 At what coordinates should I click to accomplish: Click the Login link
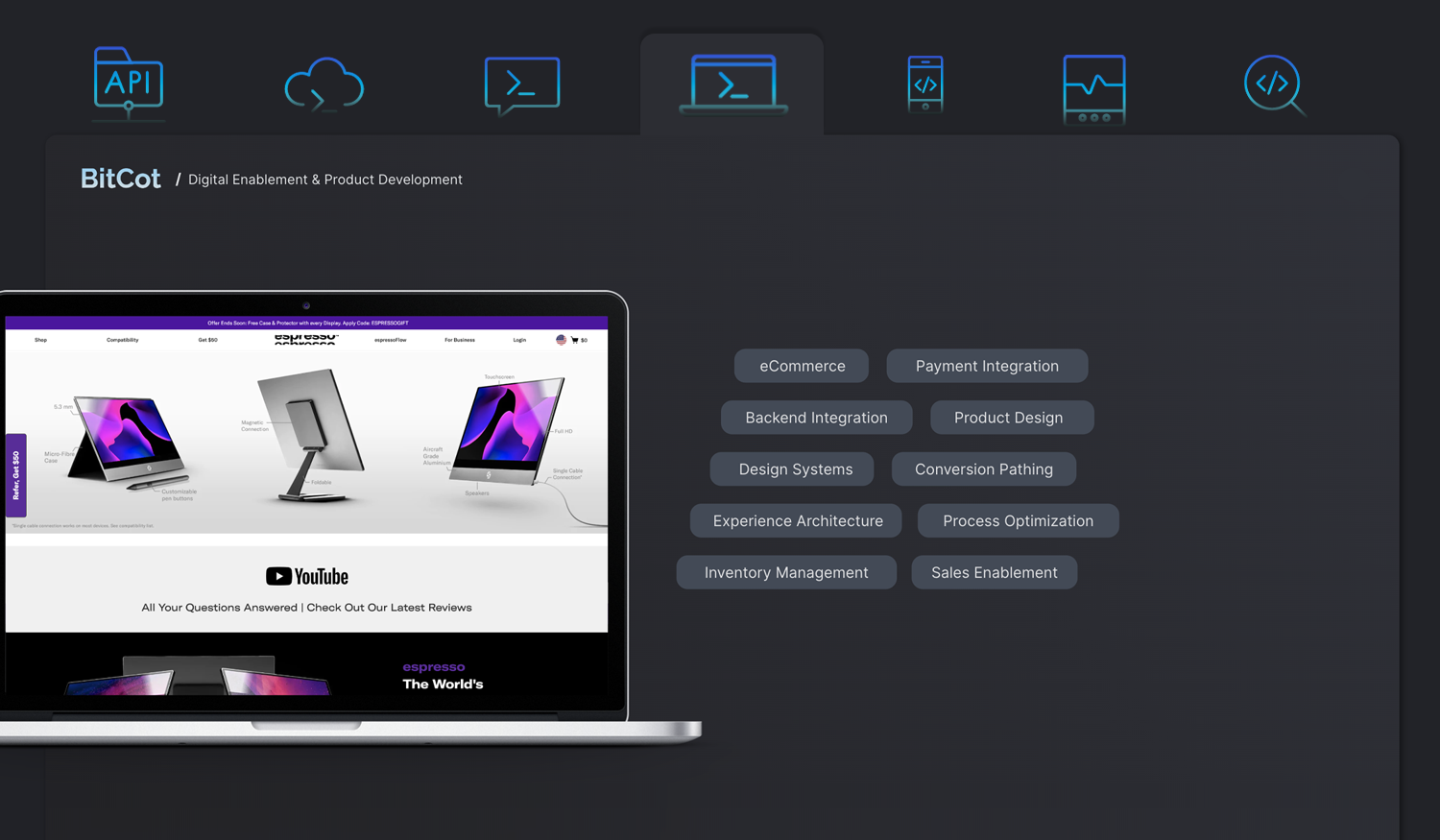[x=519, y=340]
